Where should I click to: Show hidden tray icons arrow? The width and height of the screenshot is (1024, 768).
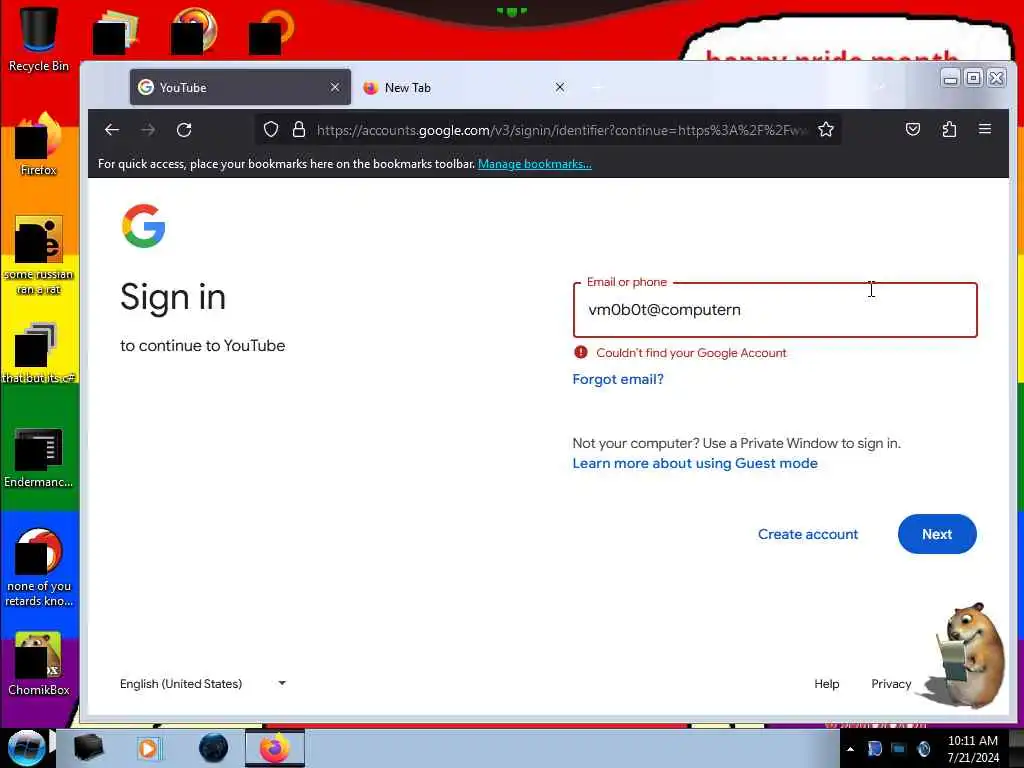pyautogui.click(x=850, y=749)
